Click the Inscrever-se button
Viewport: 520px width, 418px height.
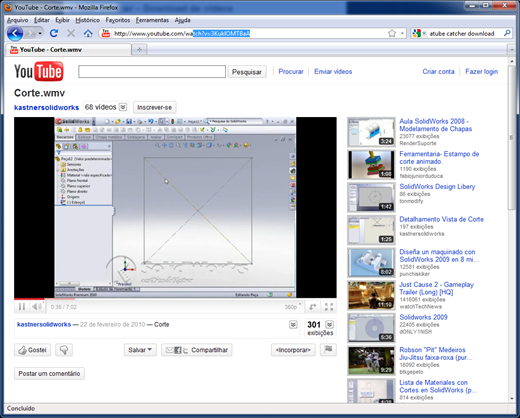click(x=154, y=107)
